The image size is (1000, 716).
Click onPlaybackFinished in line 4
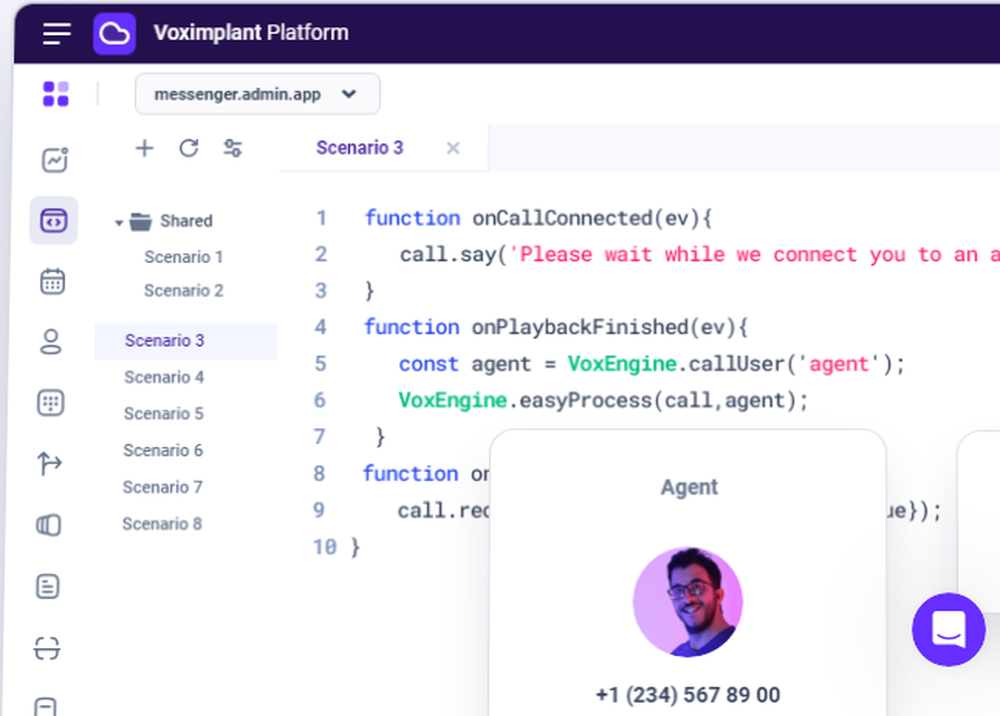[579, 328]
